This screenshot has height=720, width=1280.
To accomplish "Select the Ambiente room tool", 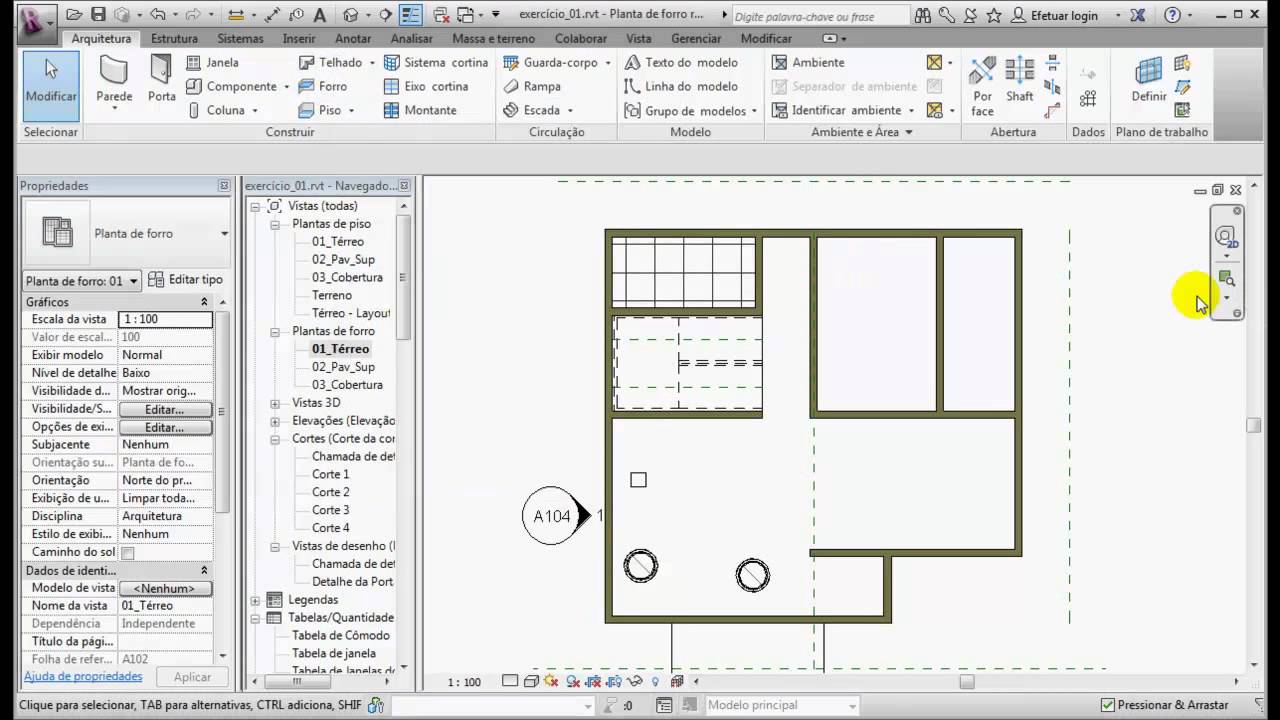I will [808, 62].
